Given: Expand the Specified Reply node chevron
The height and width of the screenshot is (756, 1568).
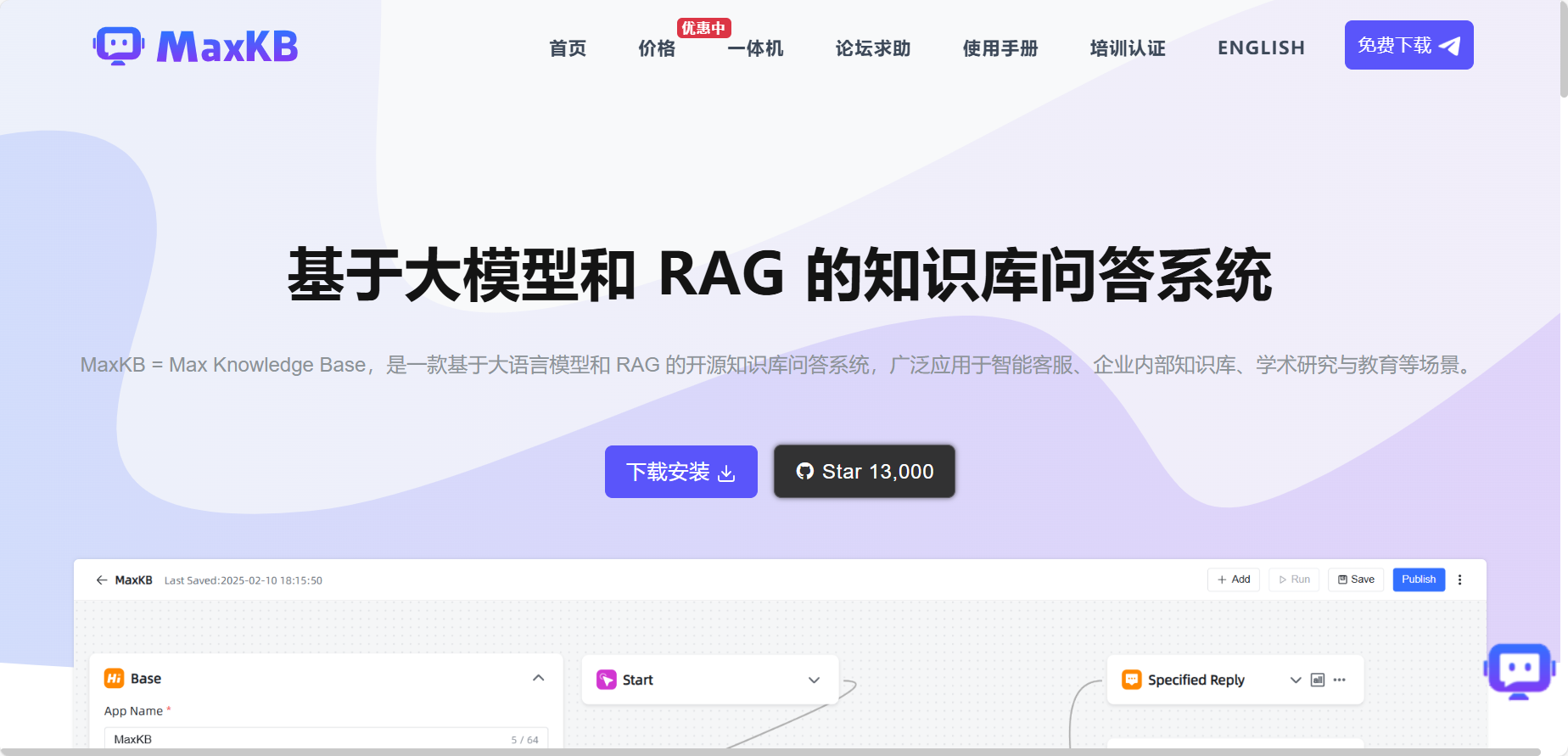Looking at the screenshot, I should pos(1295,680).
